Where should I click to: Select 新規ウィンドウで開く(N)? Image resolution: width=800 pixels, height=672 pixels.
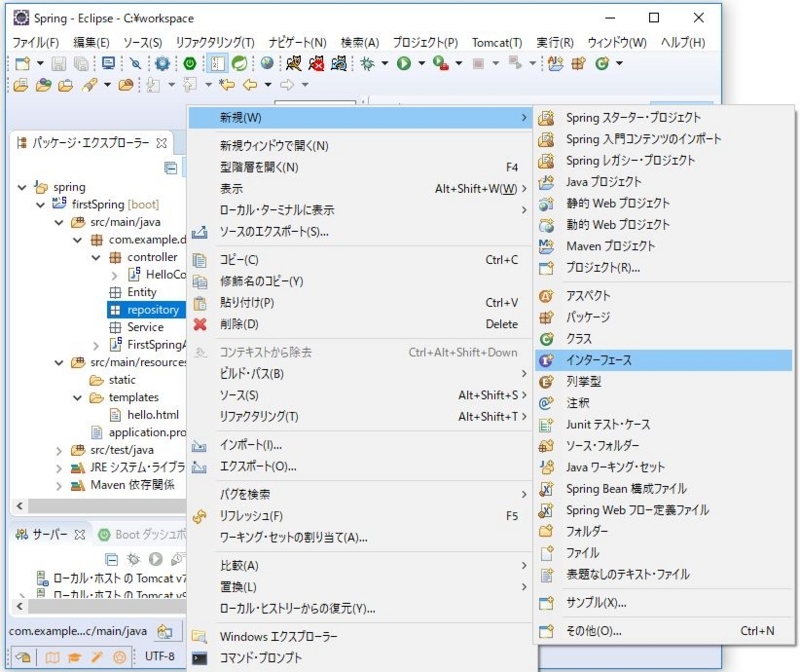[x=360, y=146]
